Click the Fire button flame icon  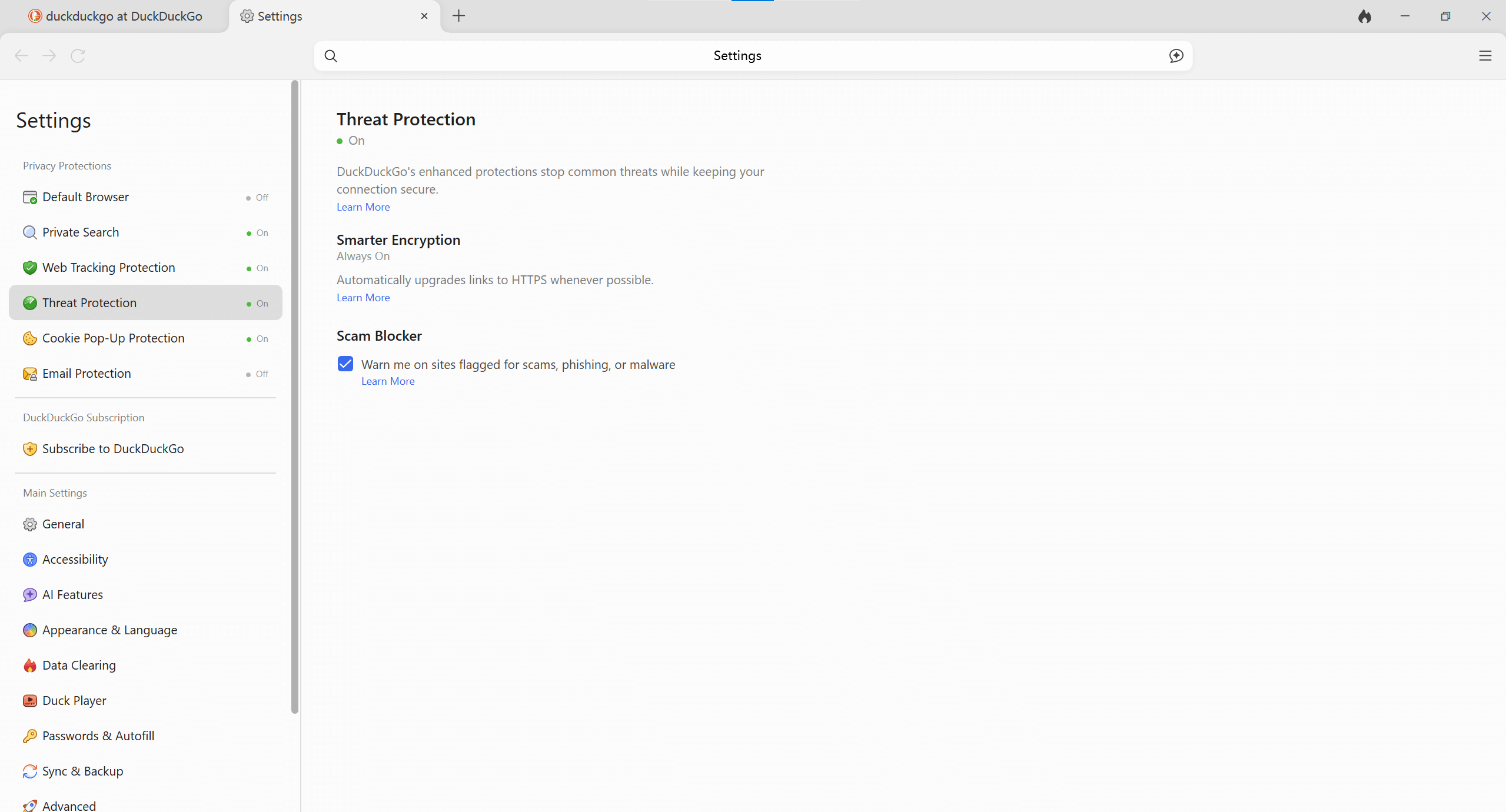1364,16
